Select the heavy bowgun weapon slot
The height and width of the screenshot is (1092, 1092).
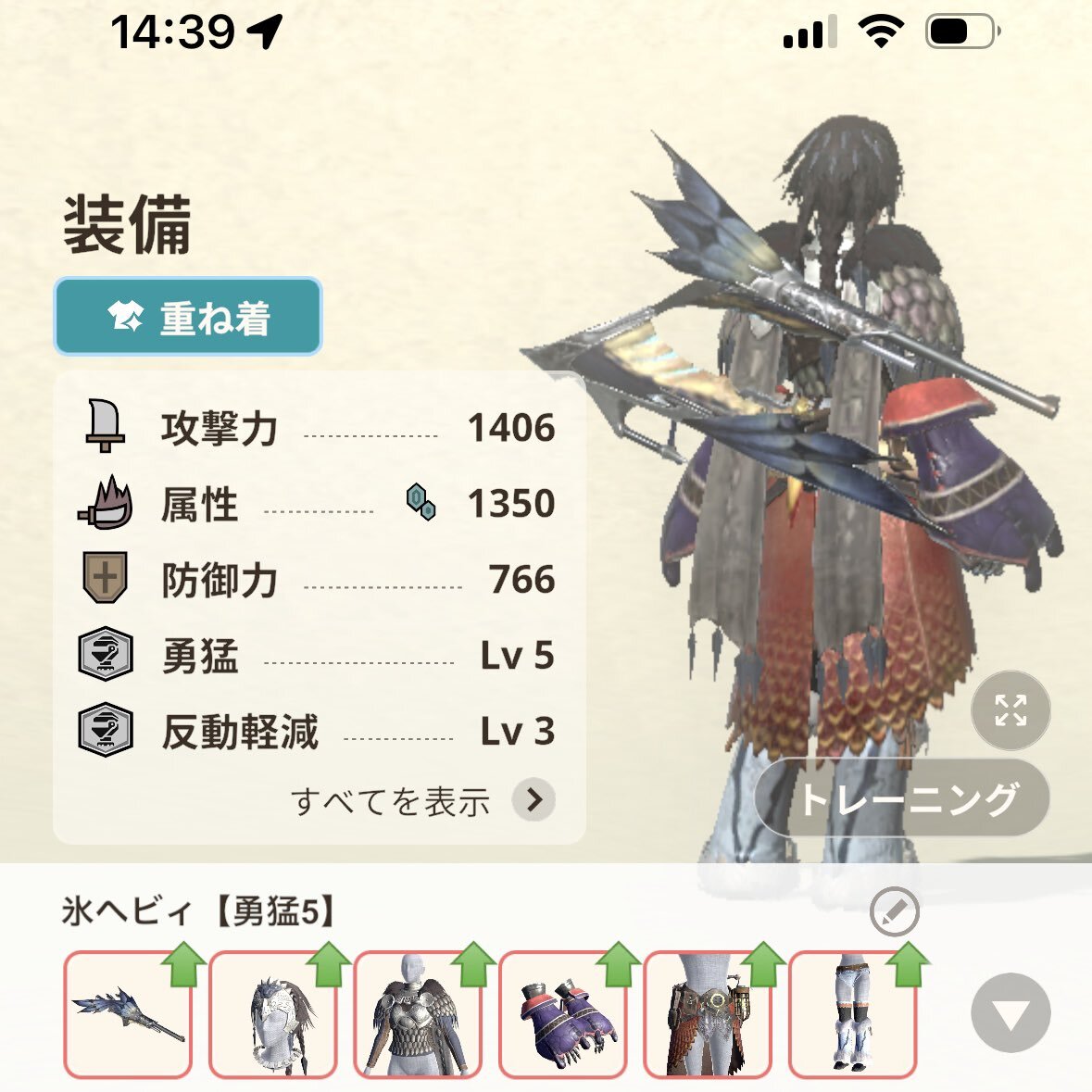[128, 1014]
